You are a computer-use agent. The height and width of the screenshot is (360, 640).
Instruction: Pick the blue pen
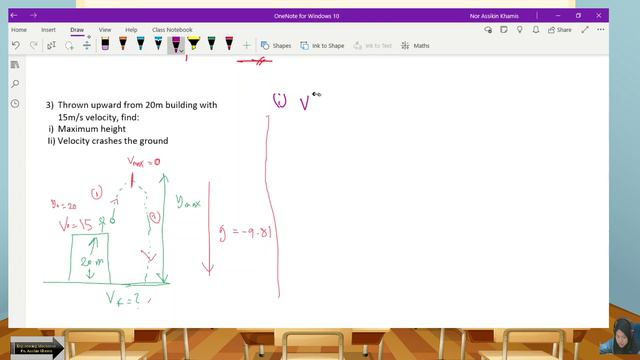140,44
